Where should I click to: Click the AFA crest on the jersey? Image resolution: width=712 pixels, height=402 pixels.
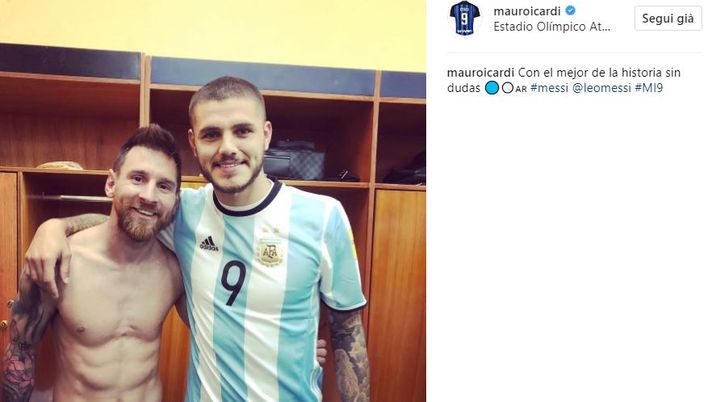click(270, 249)
